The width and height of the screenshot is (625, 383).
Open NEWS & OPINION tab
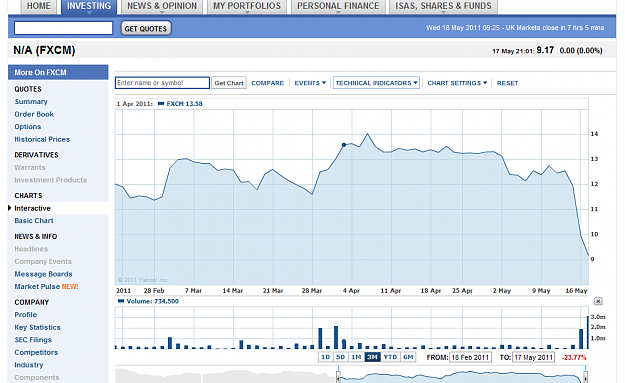point(162,6)
